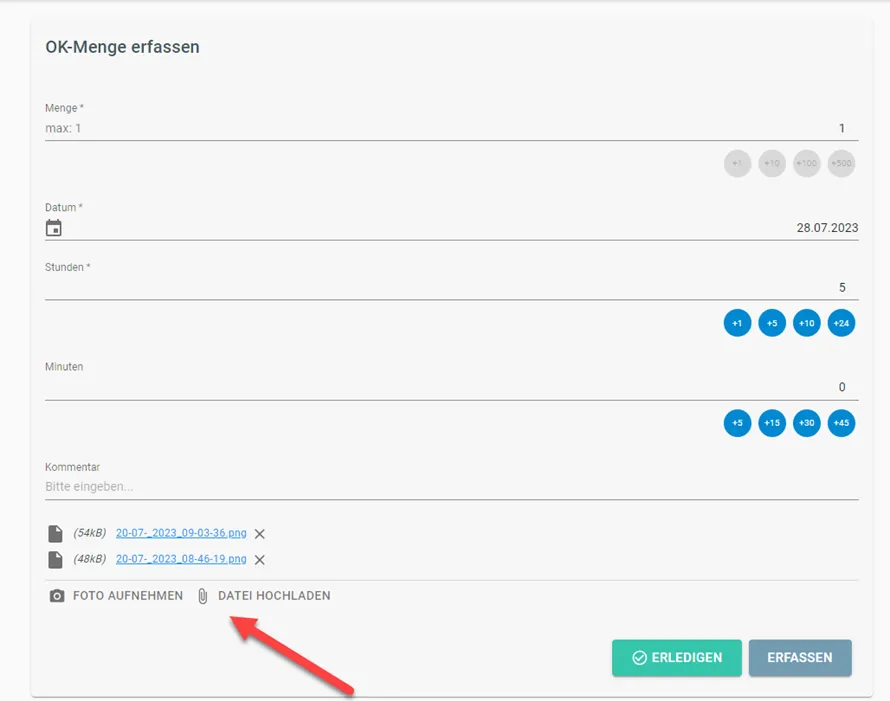
Task: Click the file icon beside 20-07-_2023_09-03-36.png
Action: point(55,534)
